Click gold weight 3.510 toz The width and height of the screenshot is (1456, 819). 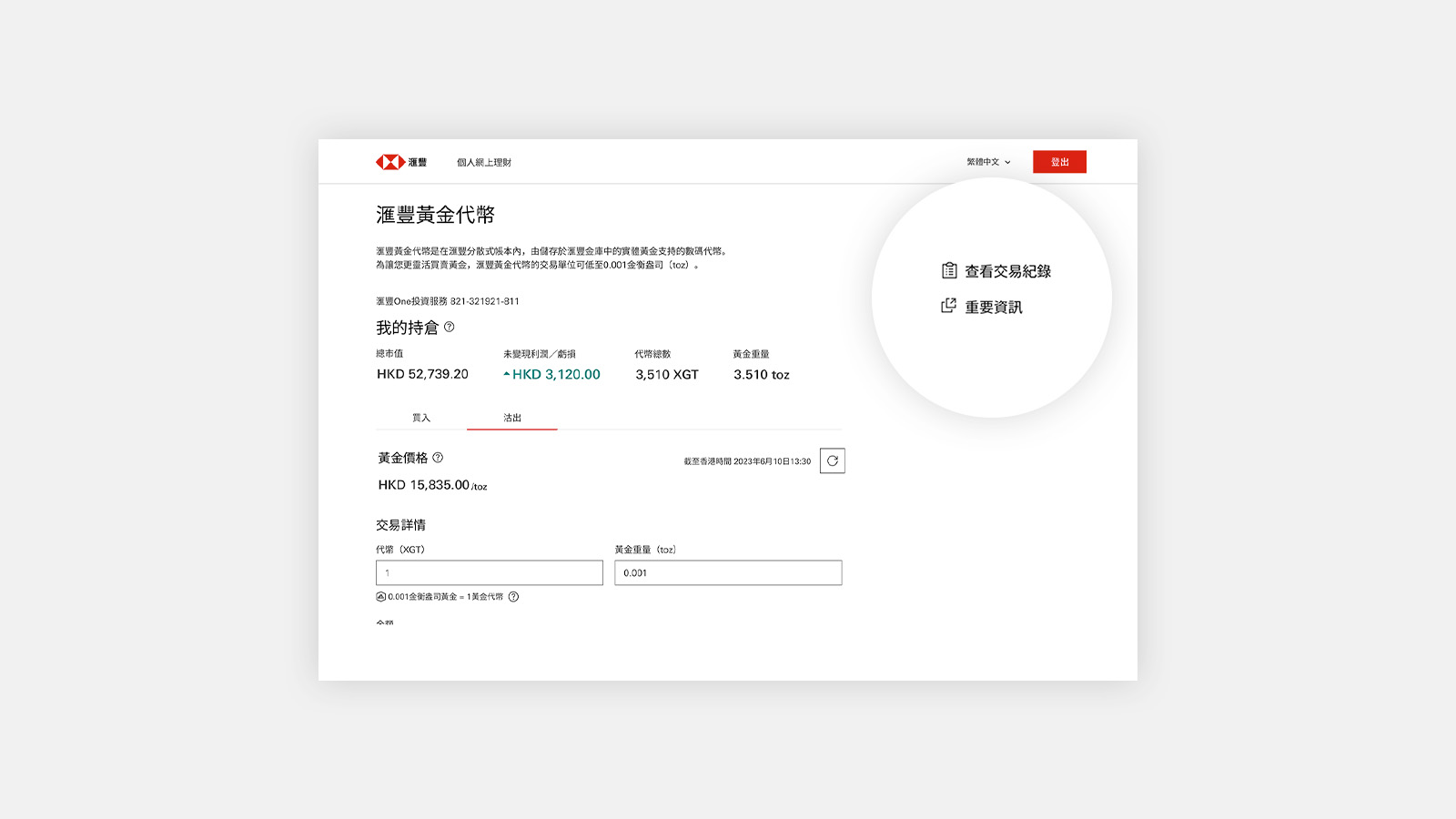762,374
